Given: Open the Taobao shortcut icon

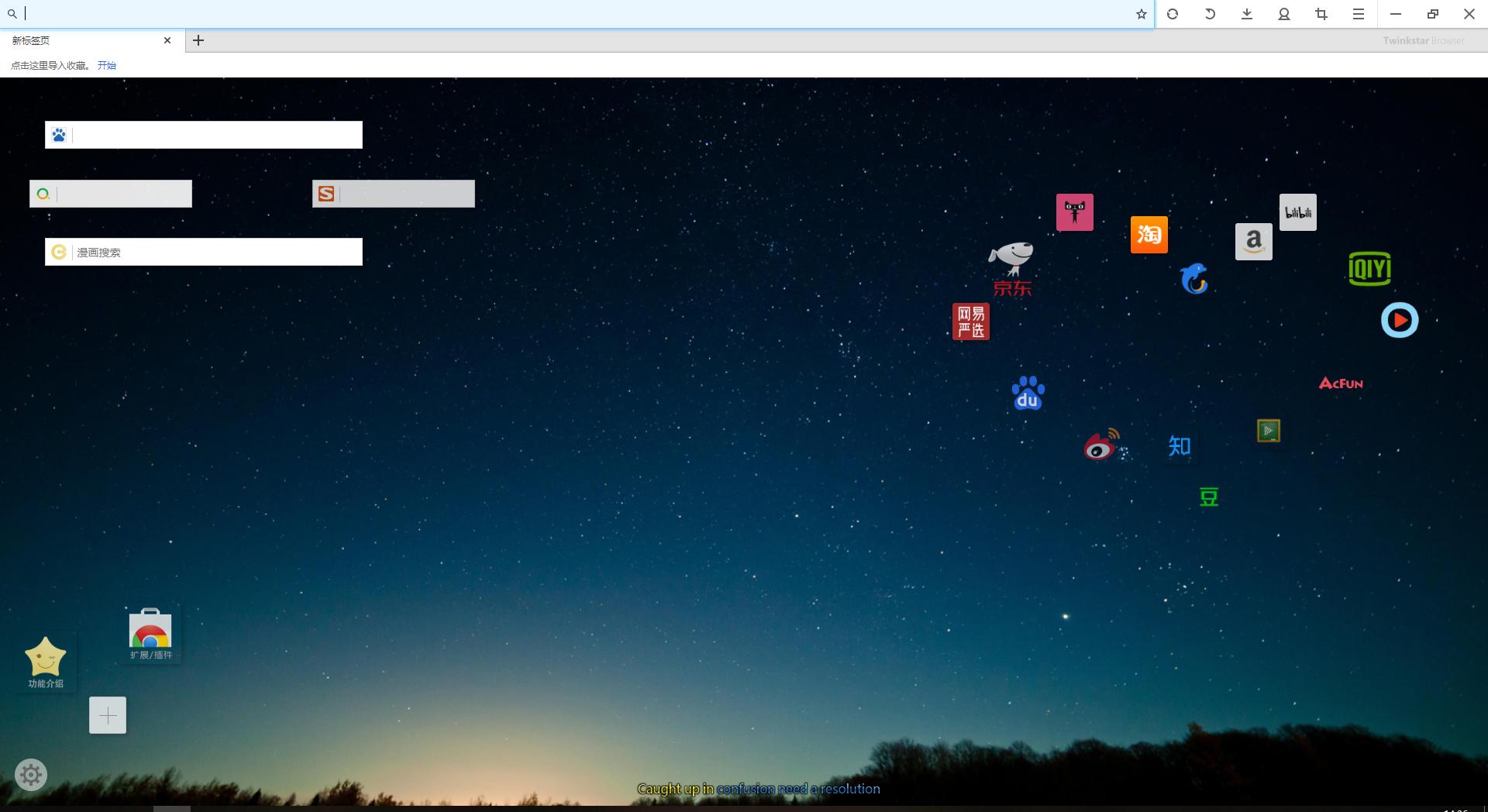Looking at the screenshot, I should 1149,235.
